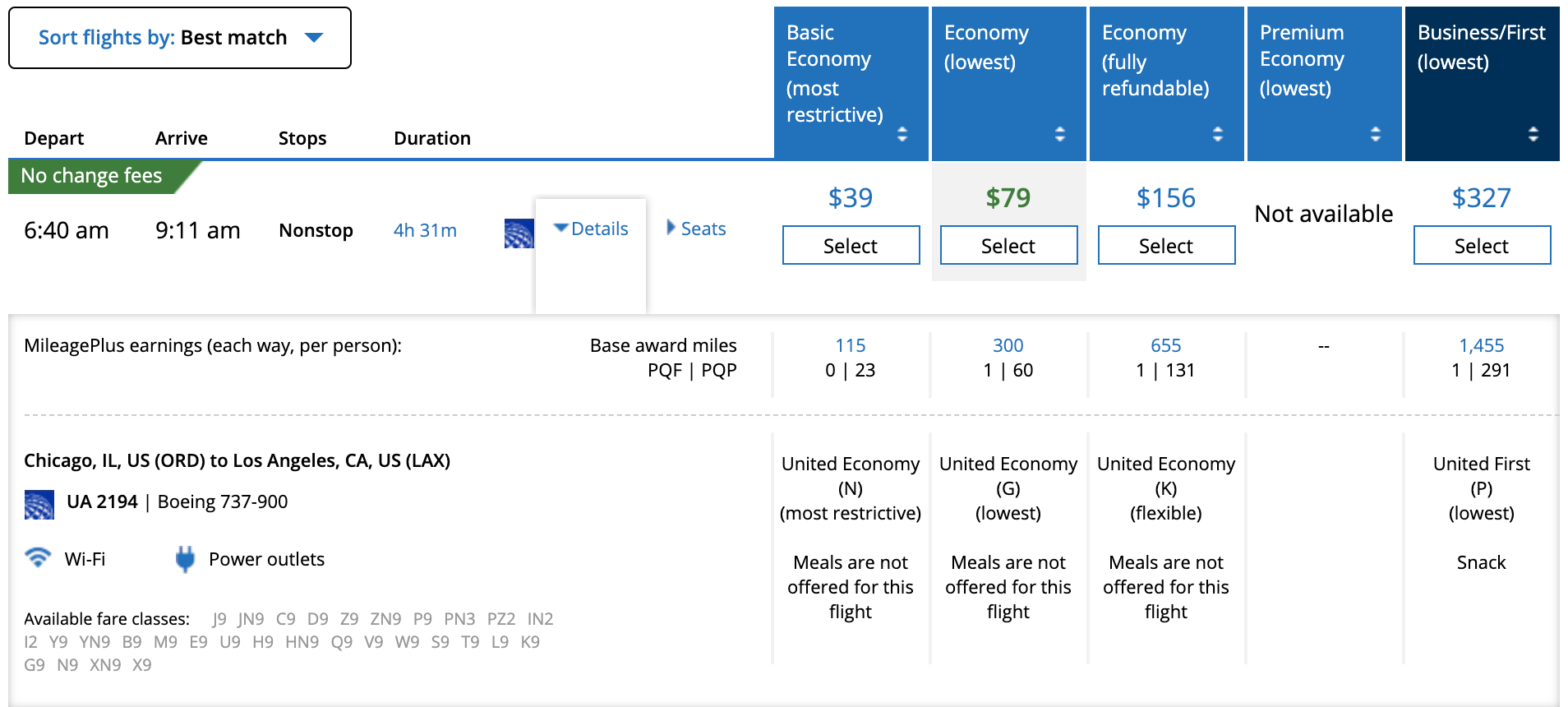This screenshot has width=1568, height=707.
Task: Sort by Premium Economy column arrows
Action: [x=1375, y=134]
